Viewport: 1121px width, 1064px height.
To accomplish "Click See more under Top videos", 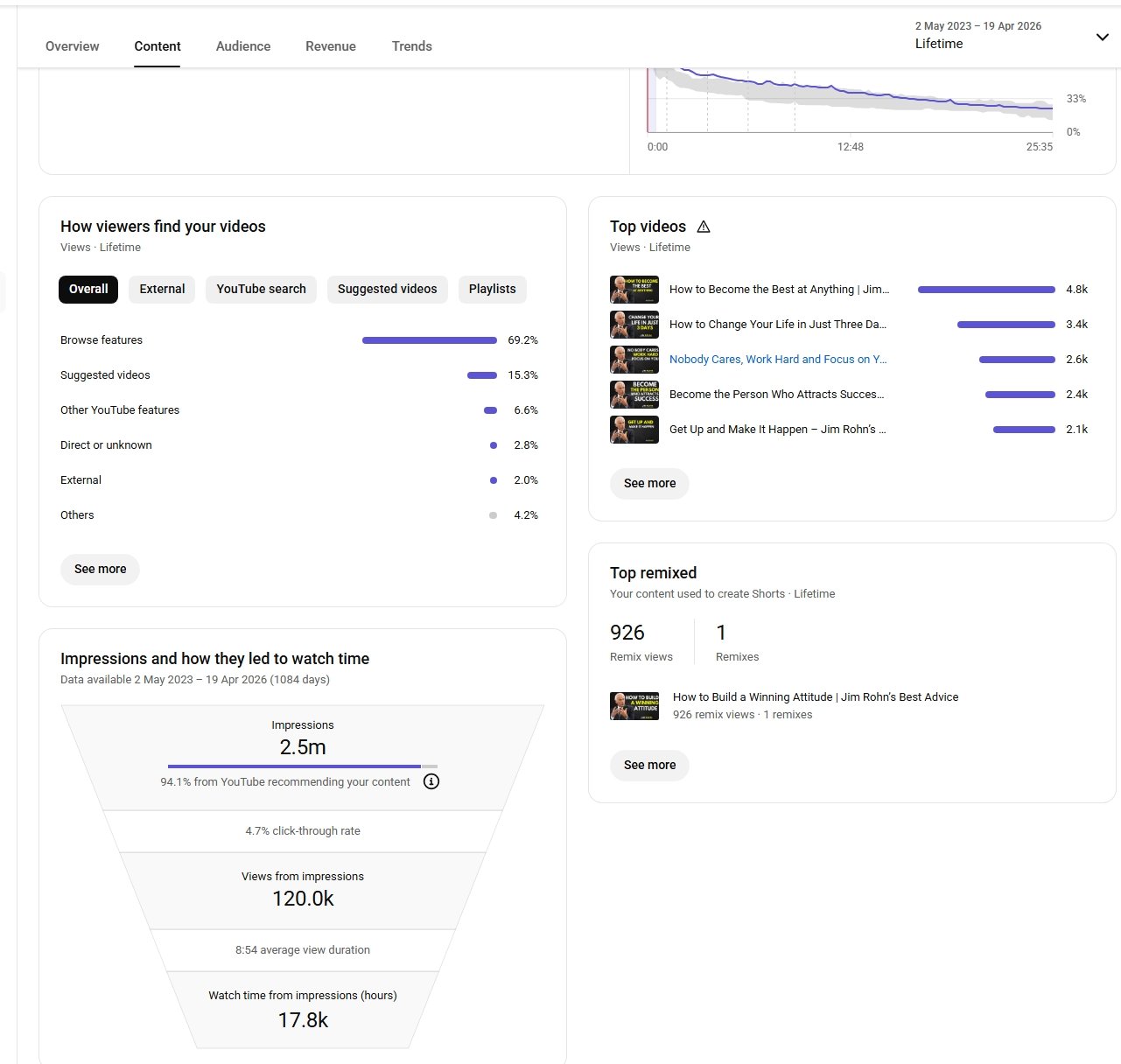I will (649, 483).
